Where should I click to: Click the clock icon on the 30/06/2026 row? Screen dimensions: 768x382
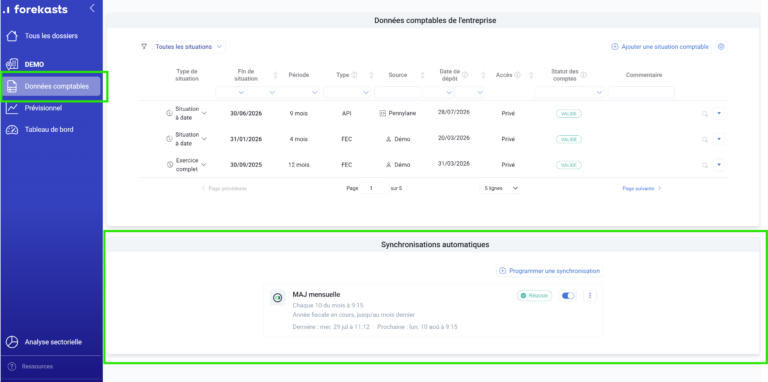pos(169,113)
